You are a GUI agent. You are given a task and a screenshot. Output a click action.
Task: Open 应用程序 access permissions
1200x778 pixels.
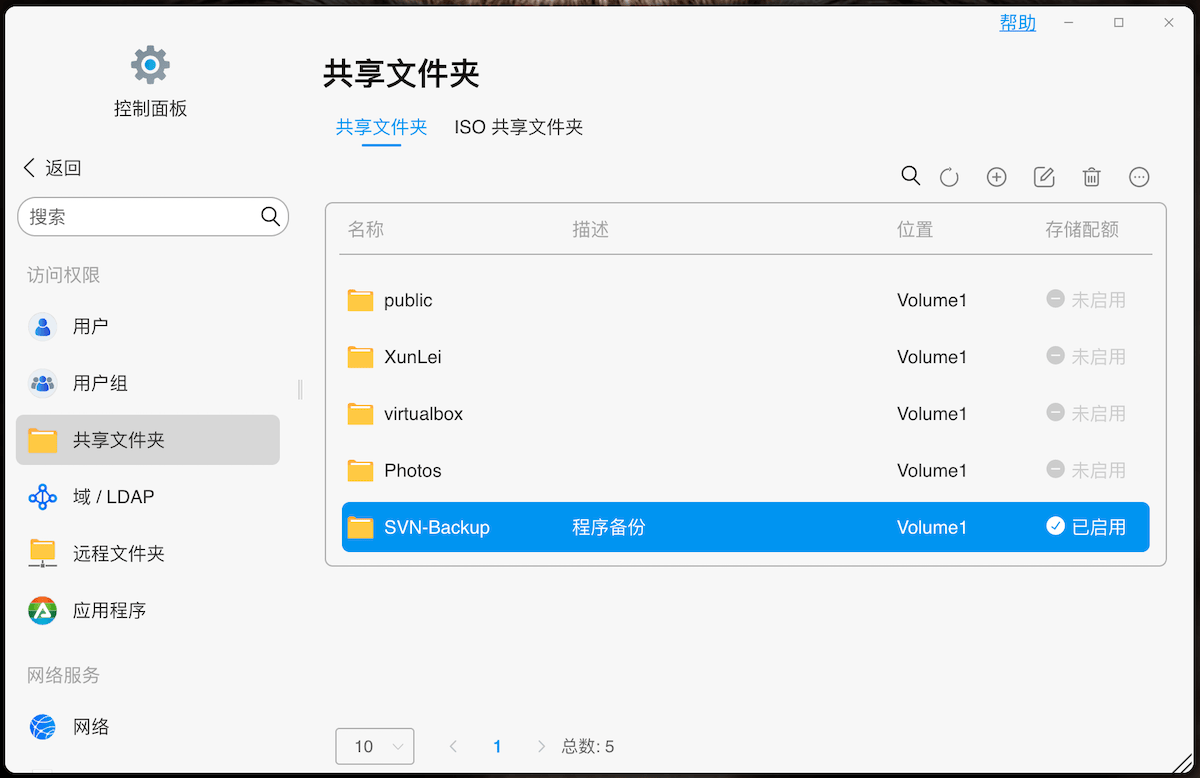(109, 610)
